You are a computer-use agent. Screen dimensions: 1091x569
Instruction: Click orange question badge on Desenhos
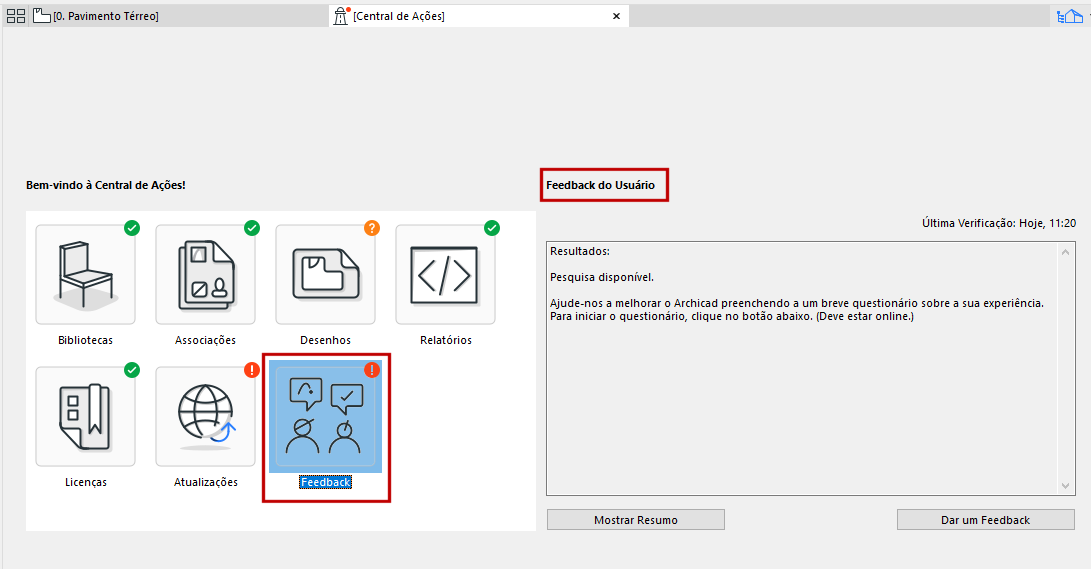click(x=372, y=227)
